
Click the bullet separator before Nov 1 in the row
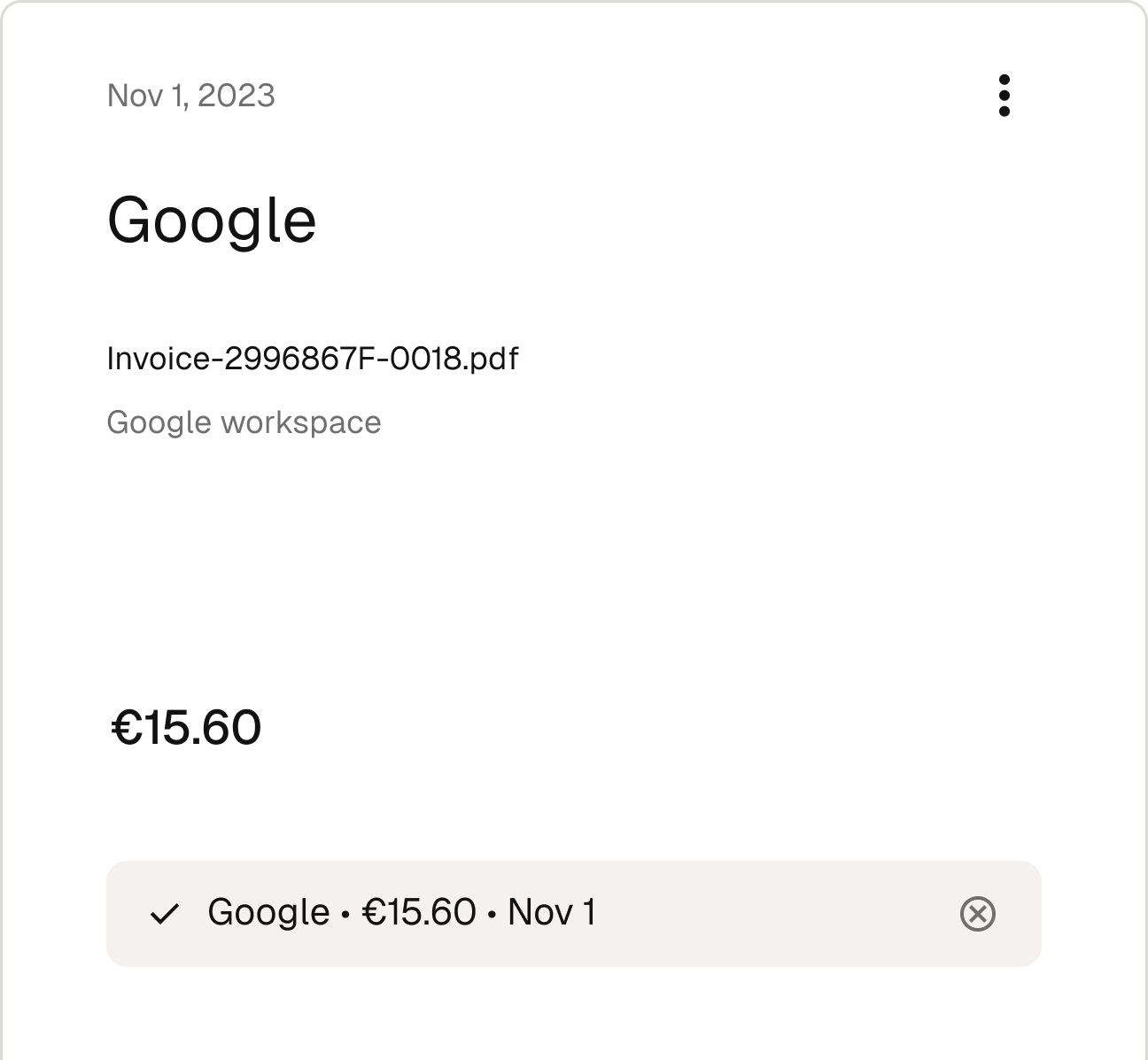[x=492, y=914]
